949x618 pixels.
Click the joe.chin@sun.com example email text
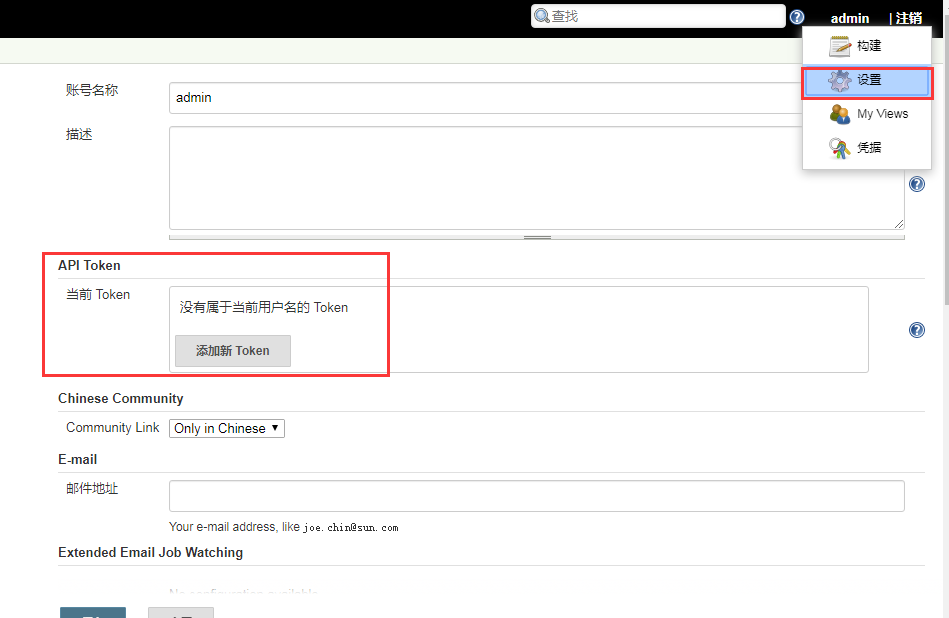coord(351,528)
